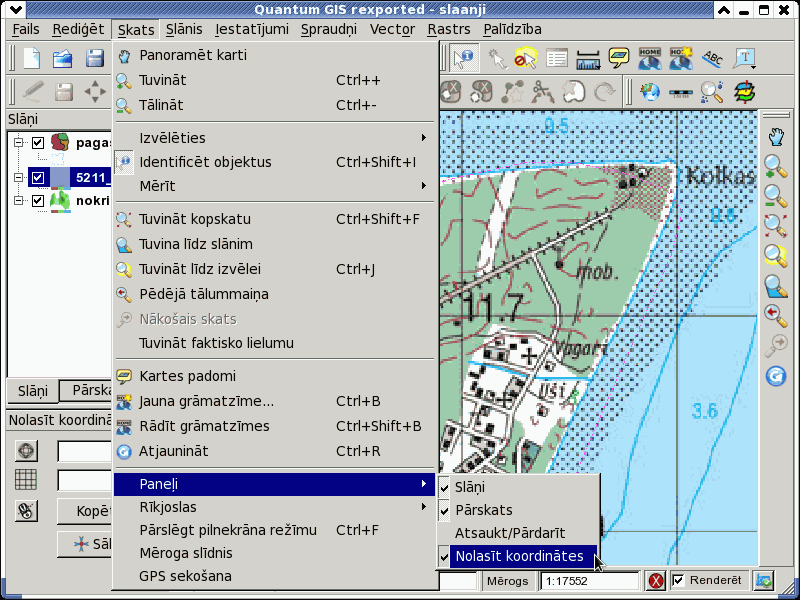
Task: Expand the Rīkjoslas submenu
Action: pos(274,507)
